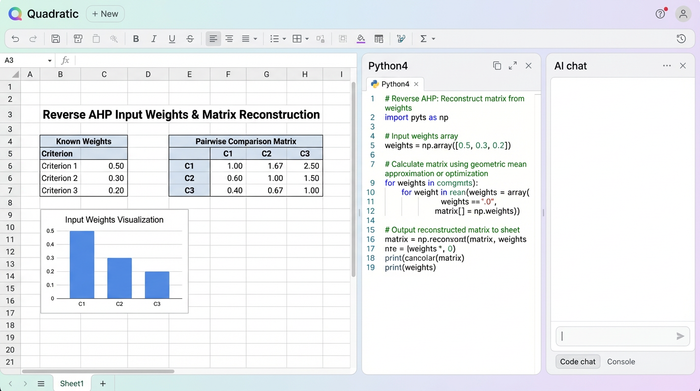This screenshot has height=391, width=700.
Task: Create a new file with + New
Action: pos(105,14)
